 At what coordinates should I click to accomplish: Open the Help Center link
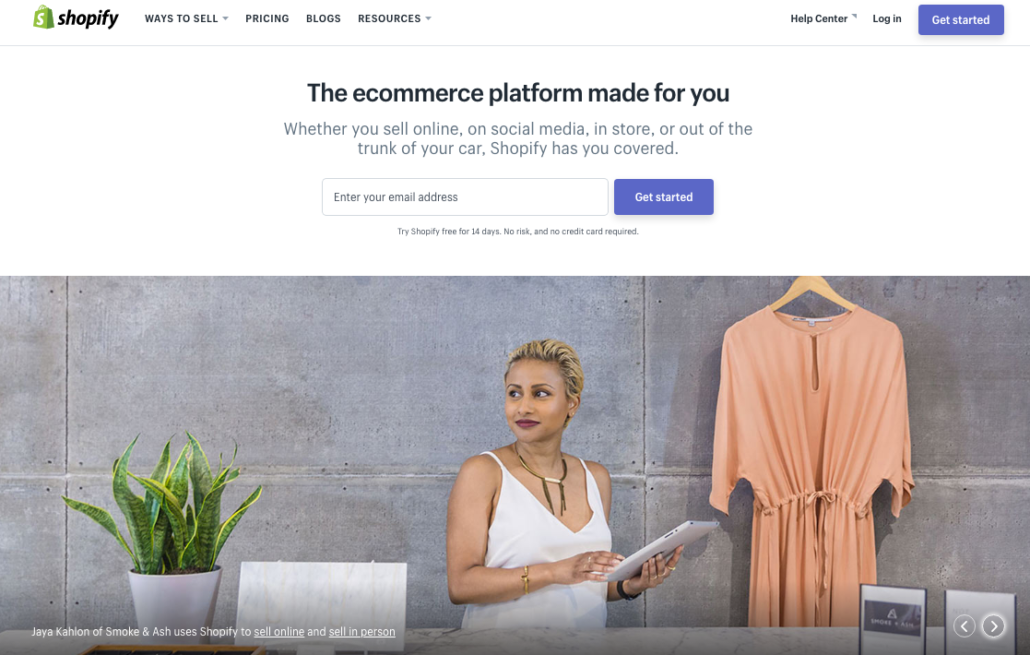(818, 18)
